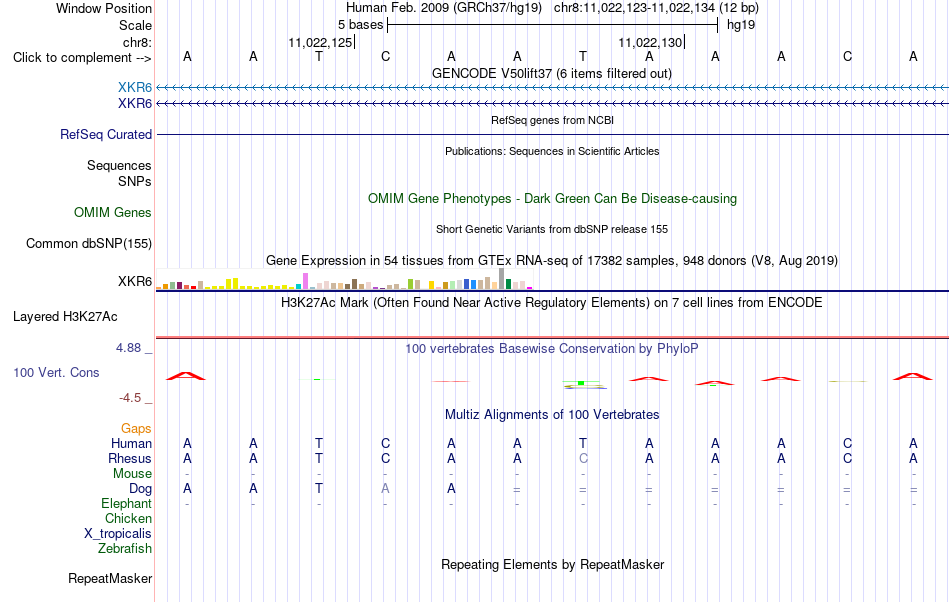This screenshot has width=950, height=602.
Task: Click the T base in the Dog row
Action: (319, 488)
